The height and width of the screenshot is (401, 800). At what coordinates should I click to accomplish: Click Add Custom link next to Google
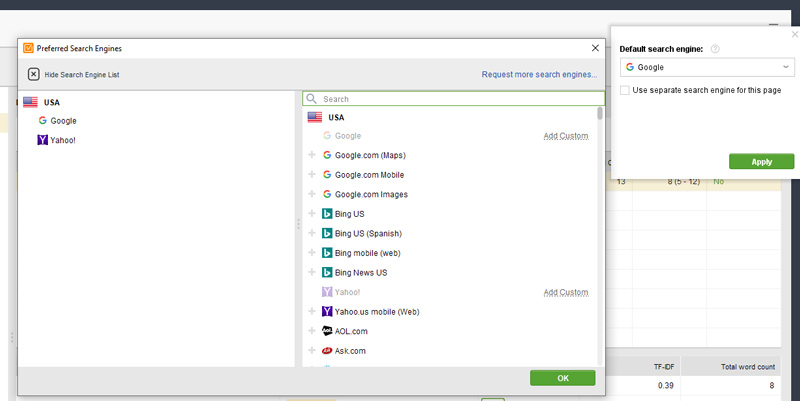pos(566,136)
